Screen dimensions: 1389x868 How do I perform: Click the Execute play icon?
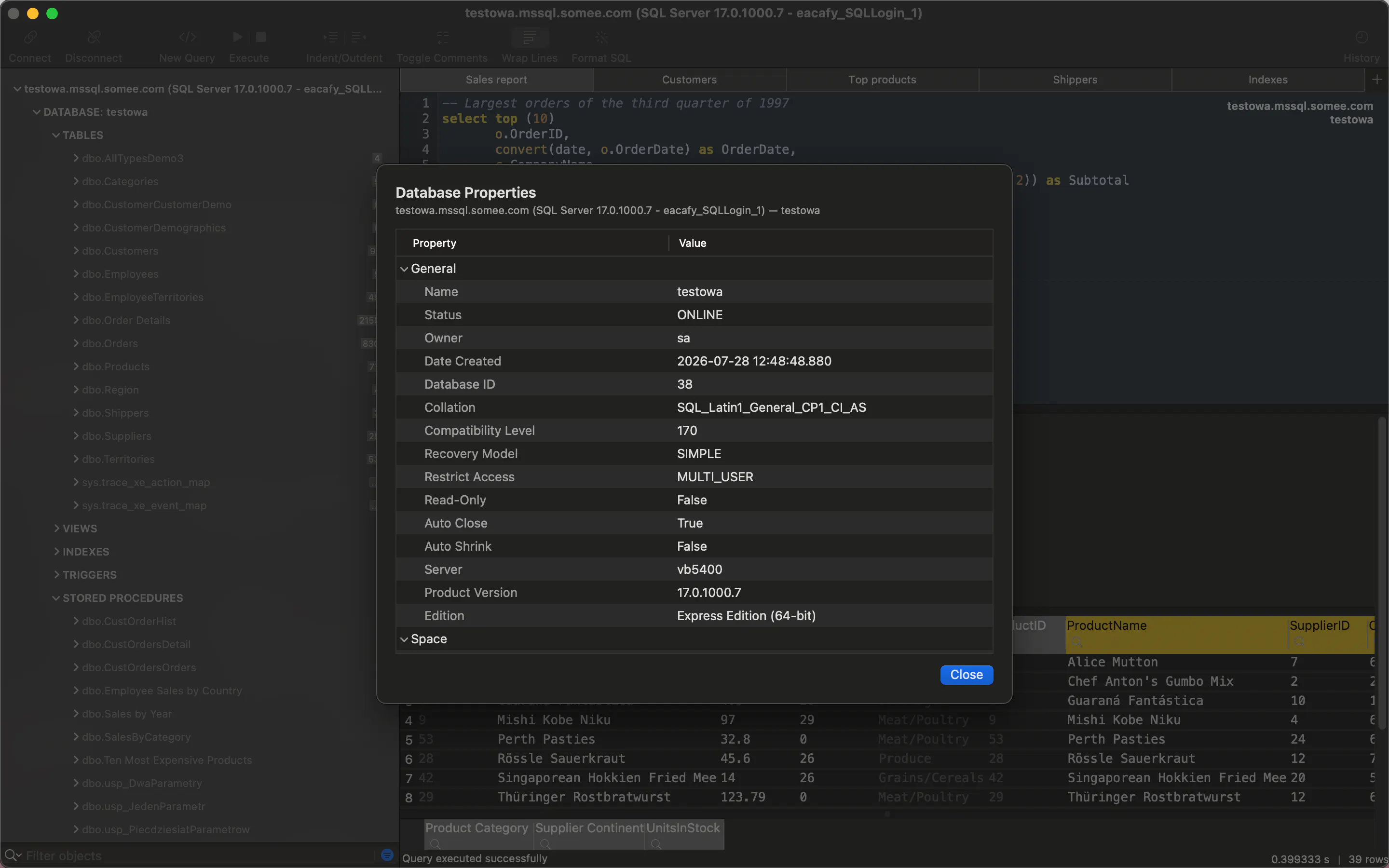238,37
